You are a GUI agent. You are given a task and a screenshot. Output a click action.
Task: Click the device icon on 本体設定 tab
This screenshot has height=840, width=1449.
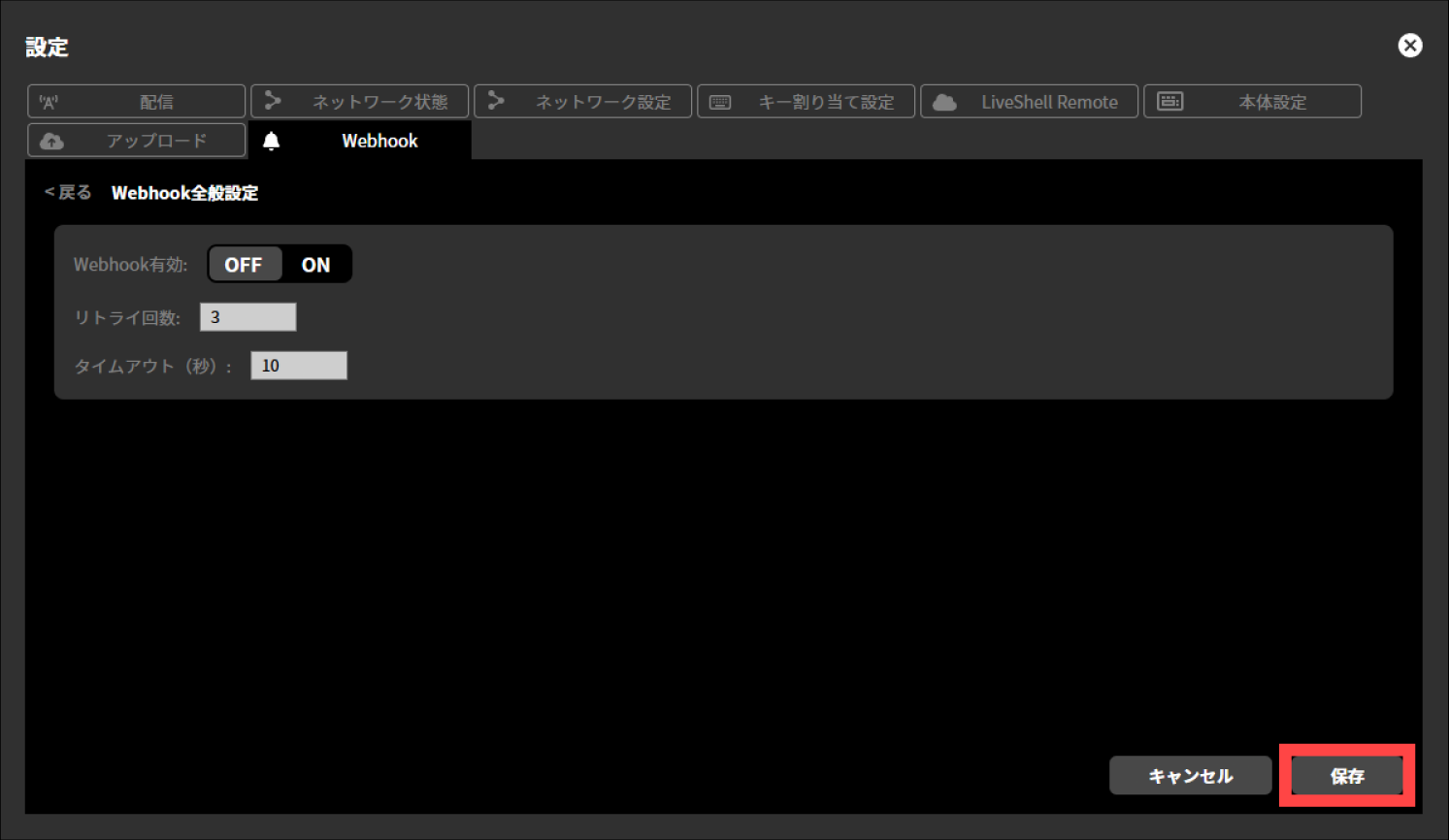(x=1169, y=101)
